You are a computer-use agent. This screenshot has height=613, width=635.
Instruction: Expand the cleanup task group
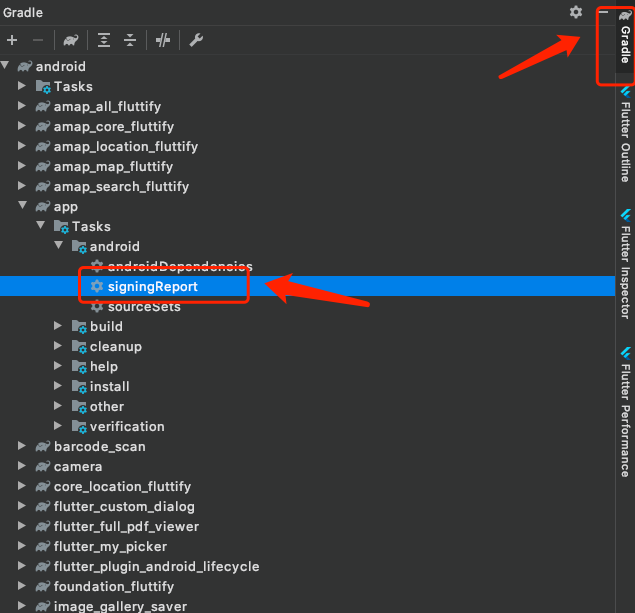click(58, 345)
